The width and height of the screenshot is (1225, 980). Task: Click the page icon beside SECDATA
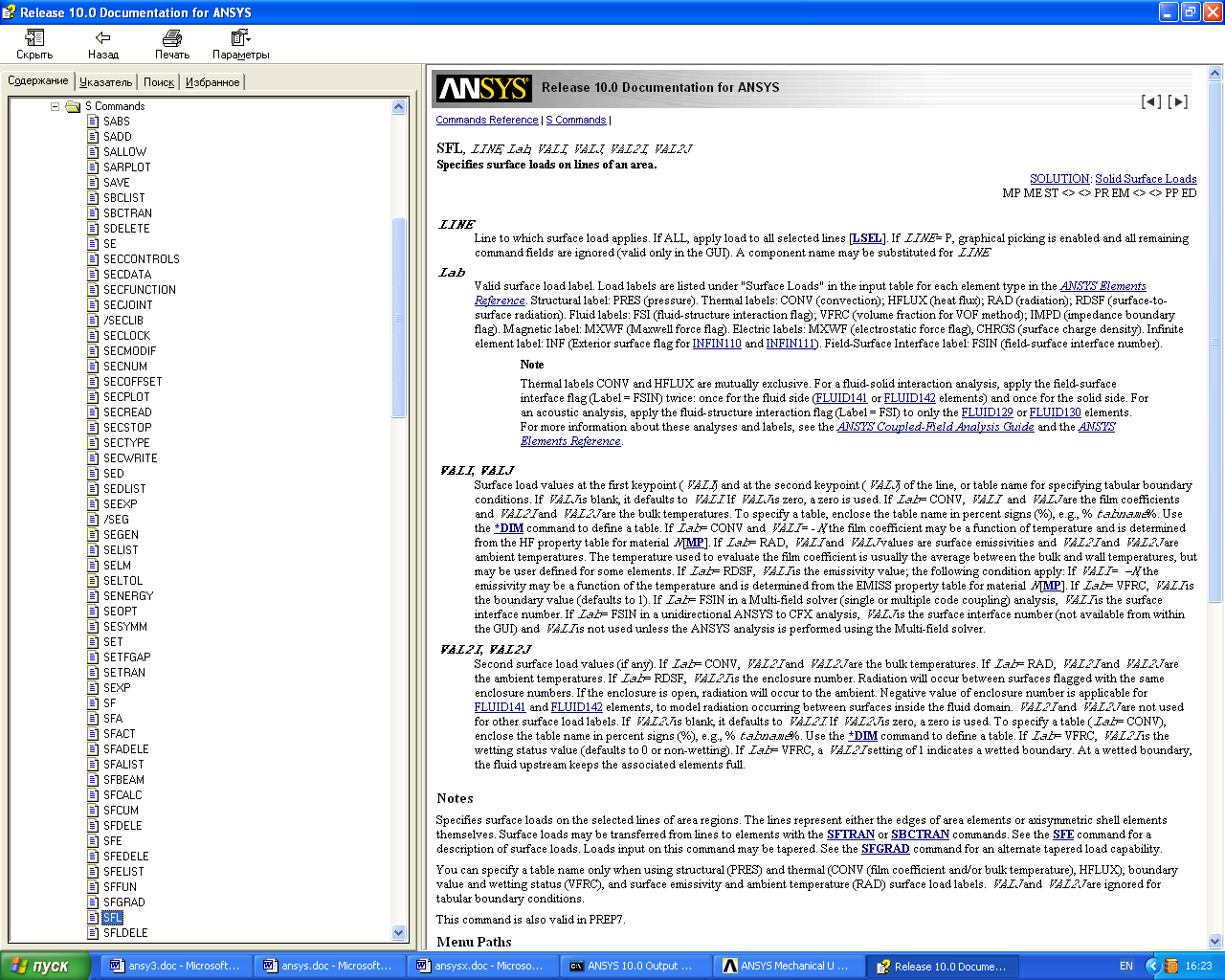[93, 275]
